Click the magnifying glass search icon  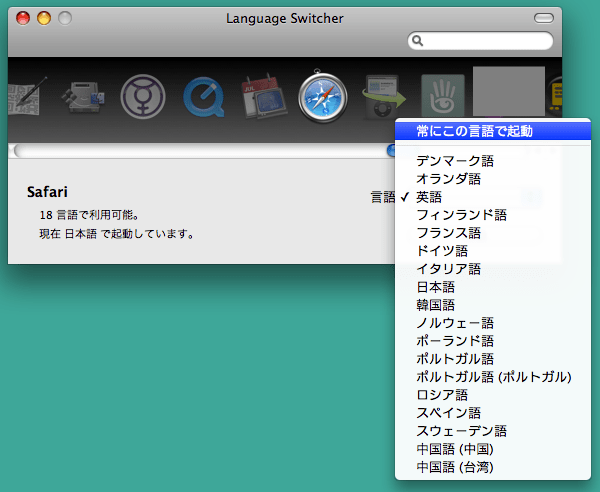[x=417, y=41]
